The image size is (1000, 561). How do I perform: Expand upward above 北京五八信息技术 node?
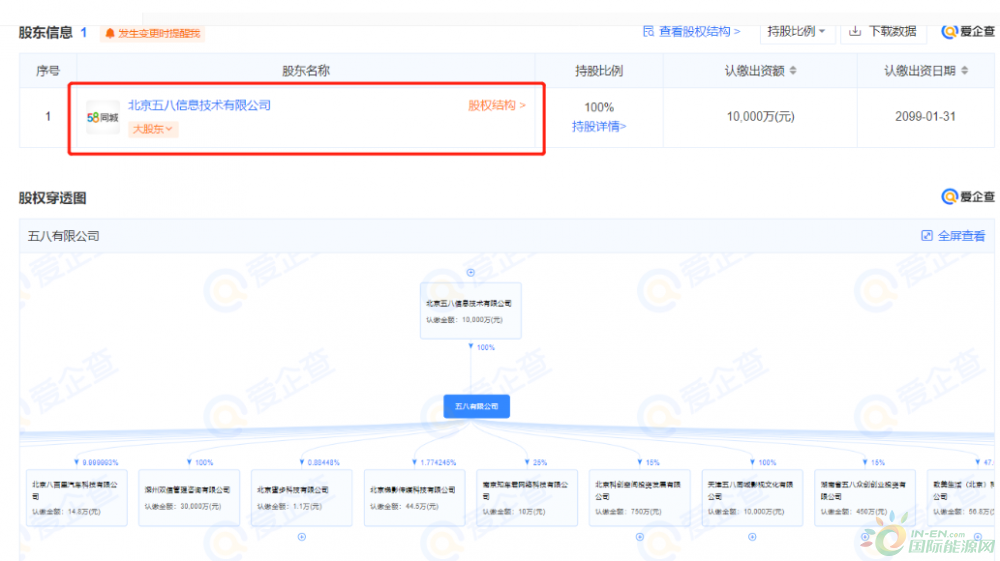[471, 273]
